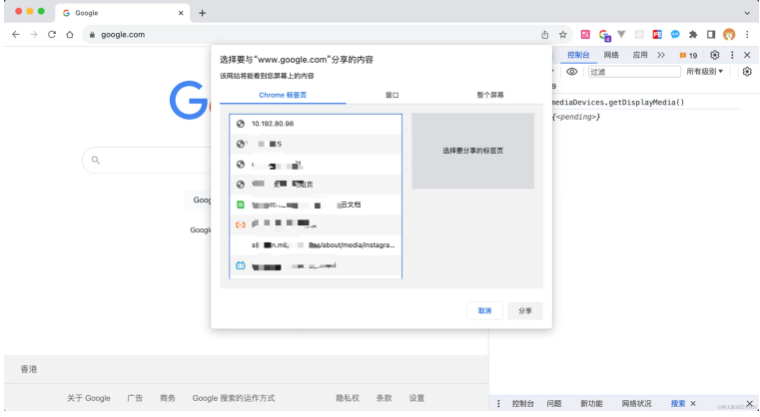Select the 10.192.80.98 tab entry
The image size is (760, 417).
coord(316,124)
